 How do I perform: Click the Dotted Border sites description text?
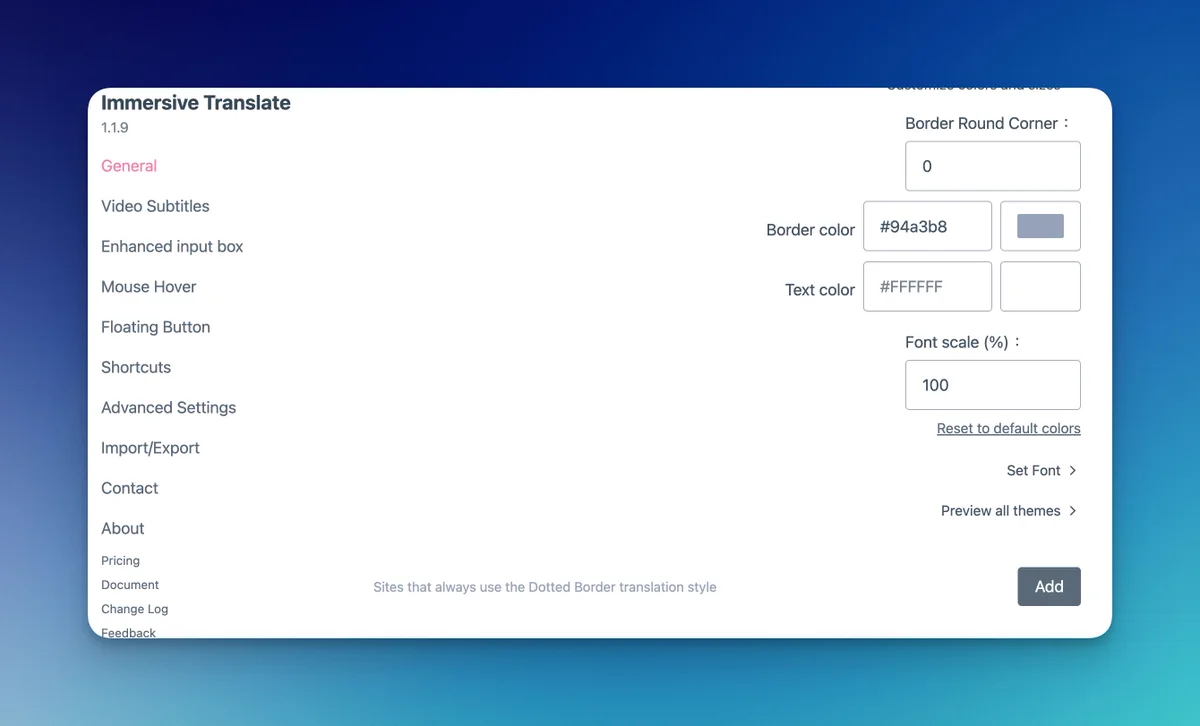click(545, 587)
